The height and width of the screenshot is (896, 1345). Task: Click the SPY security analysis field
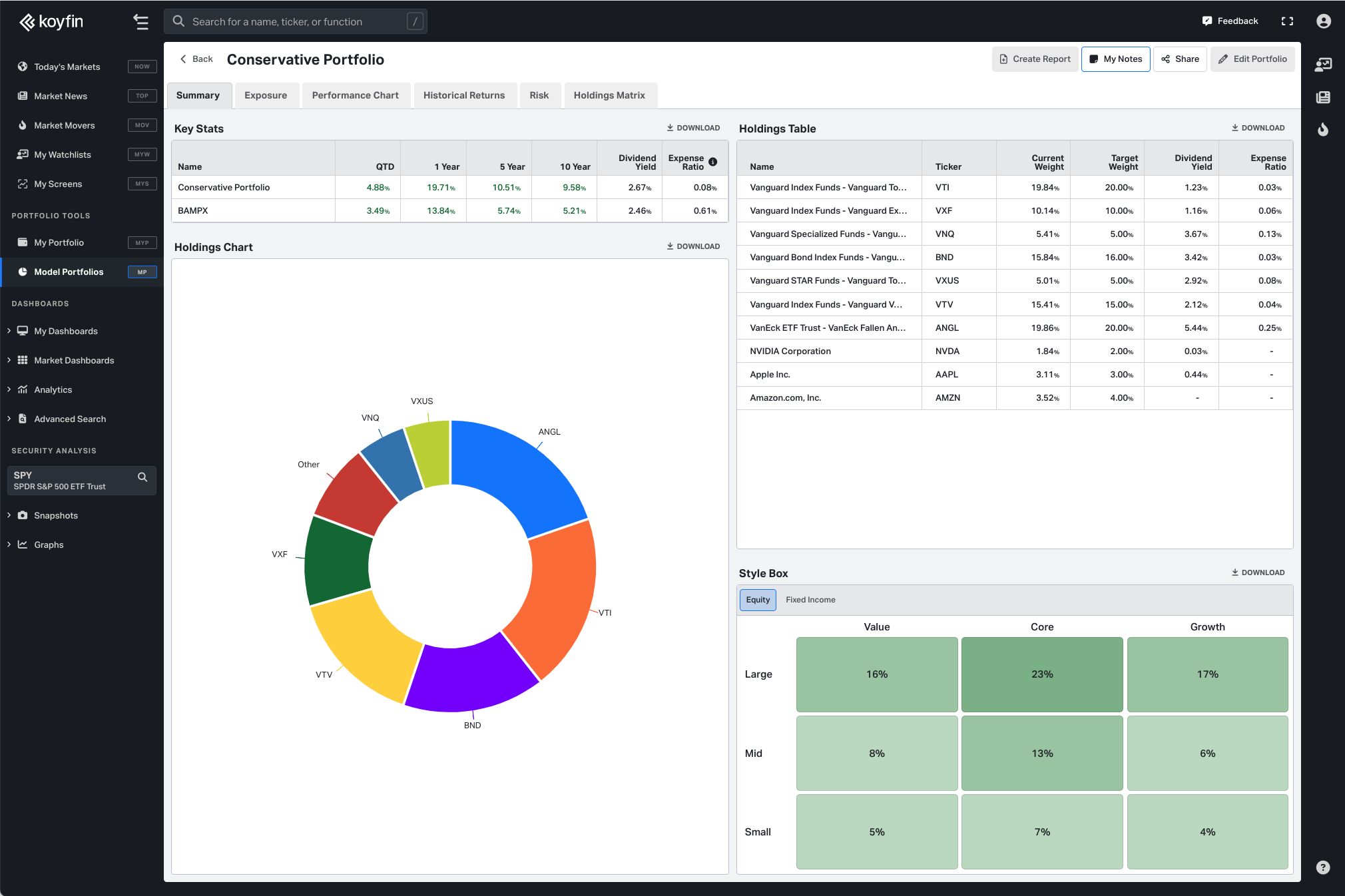pos(82,481)
